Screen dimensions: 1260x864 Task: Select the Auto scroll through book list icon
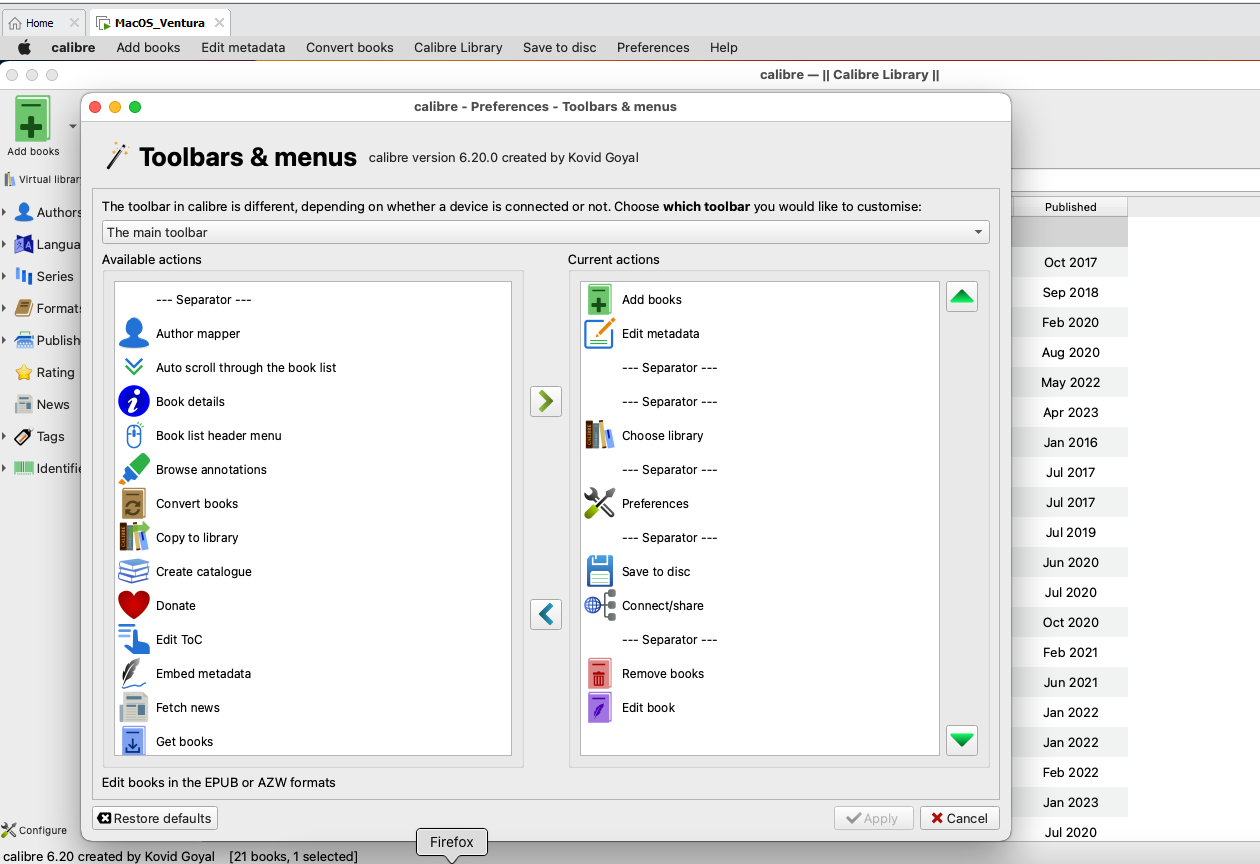134,367
